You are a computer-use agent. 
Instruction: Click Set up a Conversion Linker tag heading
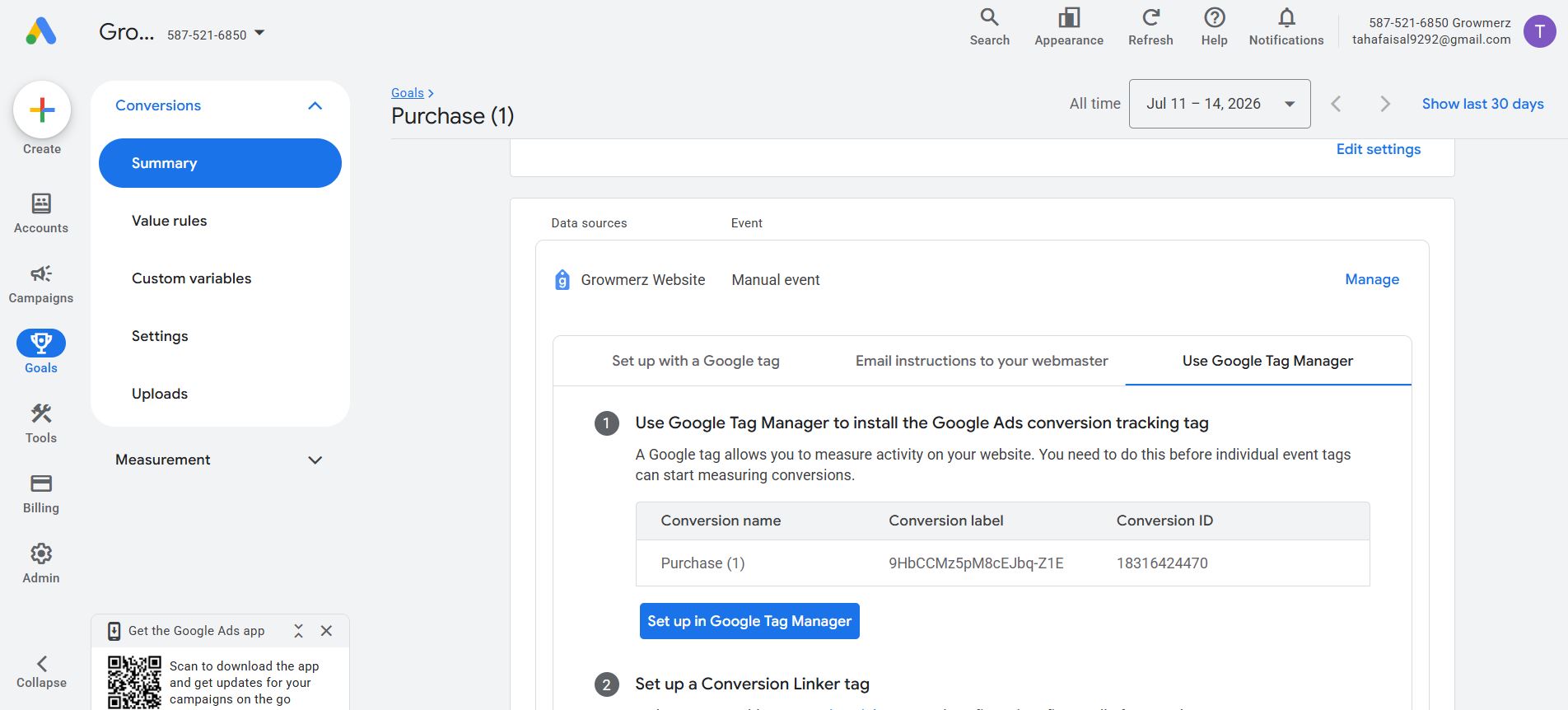tap(752, 684)
